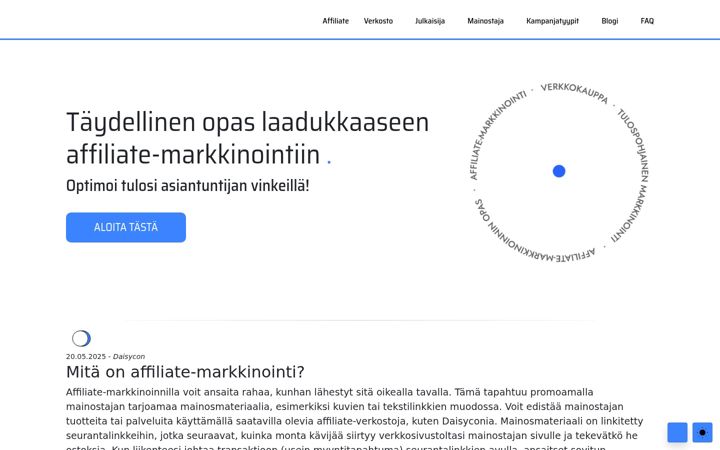Viewport: 720px width, 450px height.
Task: Click the Daisycon crescent logo above the article date
Action: (81, 338)
